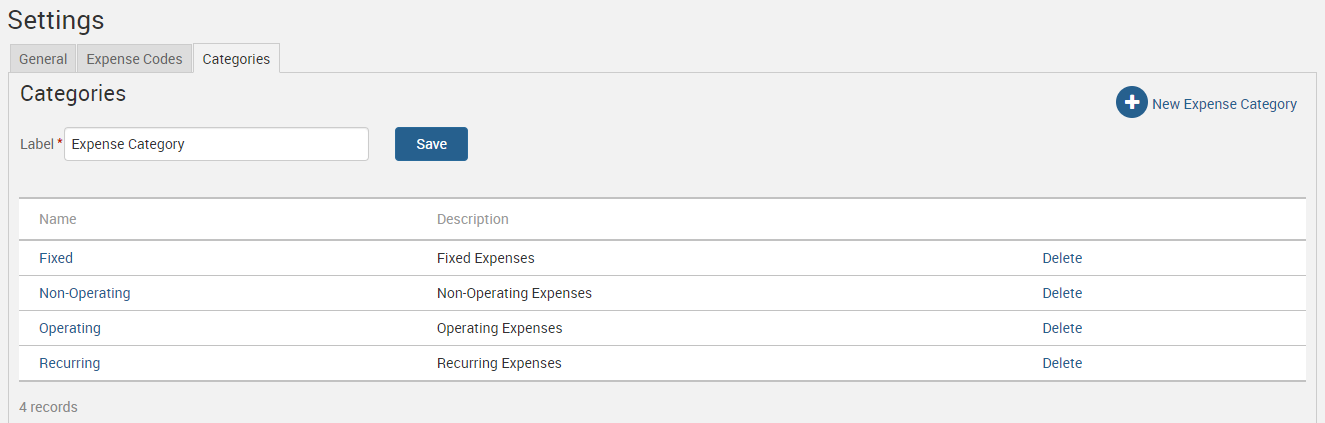Viewport: 1325px width, 423px height.
Task: Sort table by the Description column header
Action: [473, 219]
